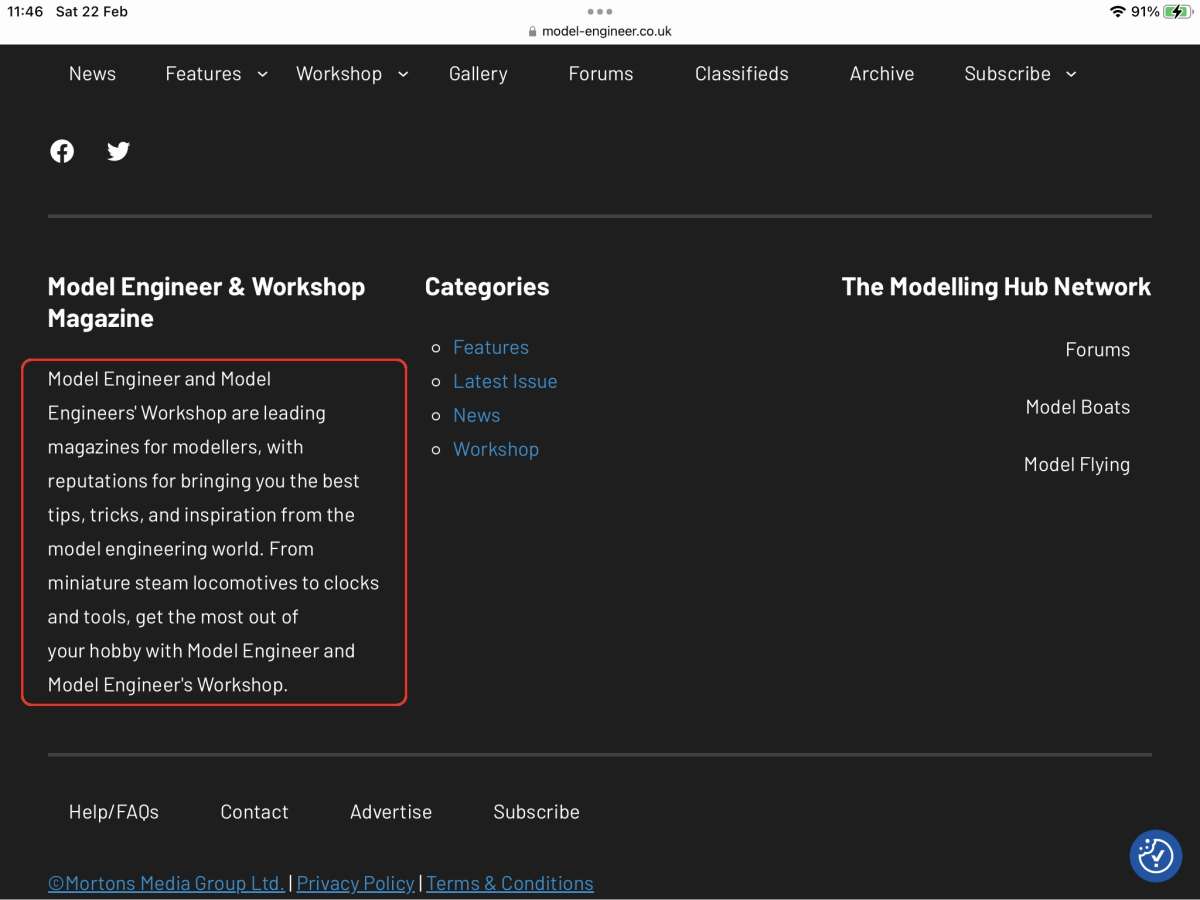Open the Latest Issue category link
This screenshot has height=900, width=1200.
coord(505,381)
